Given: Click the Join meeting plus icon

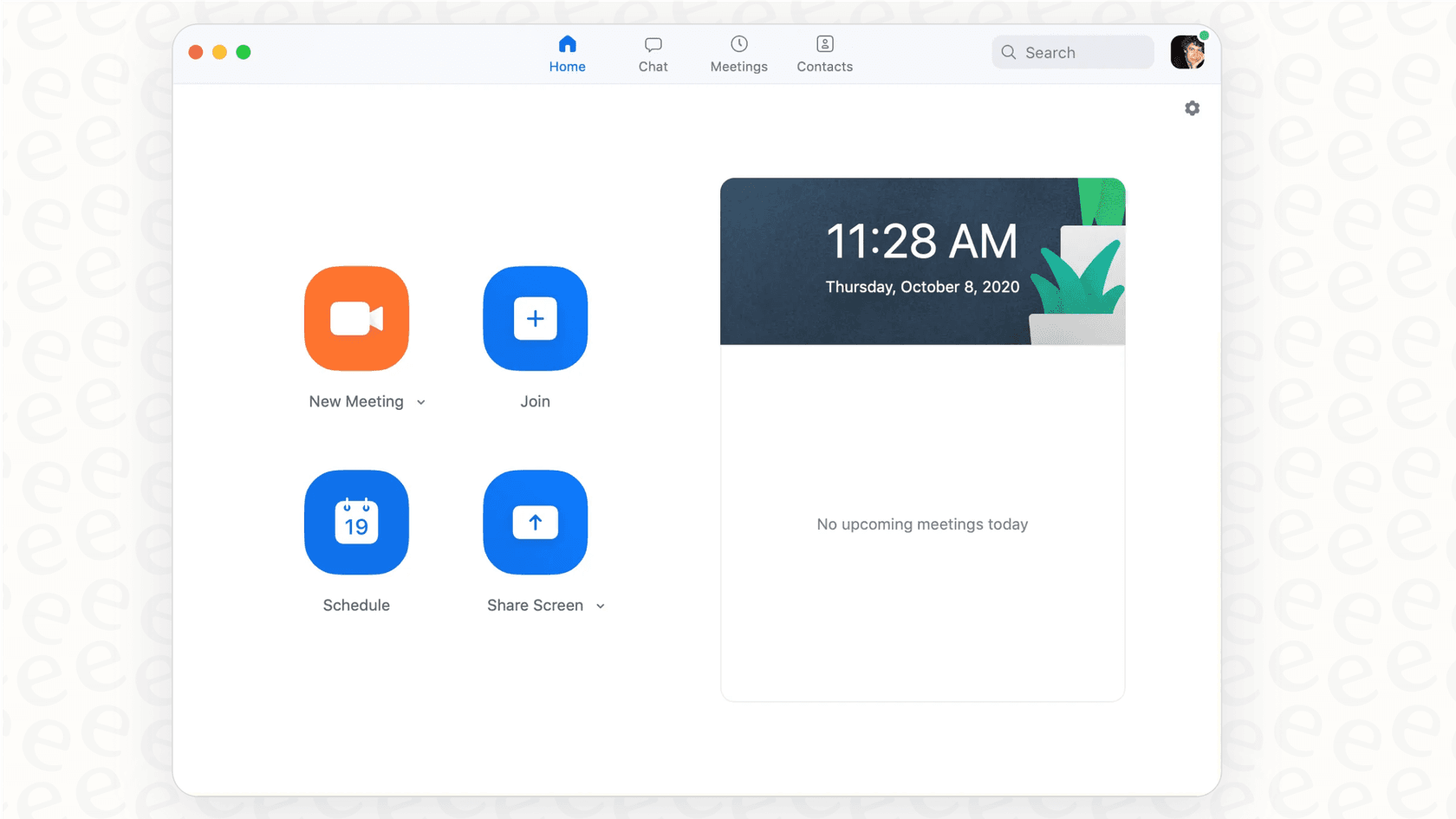Looking at the screenshot, I should [x=535, y=318].
